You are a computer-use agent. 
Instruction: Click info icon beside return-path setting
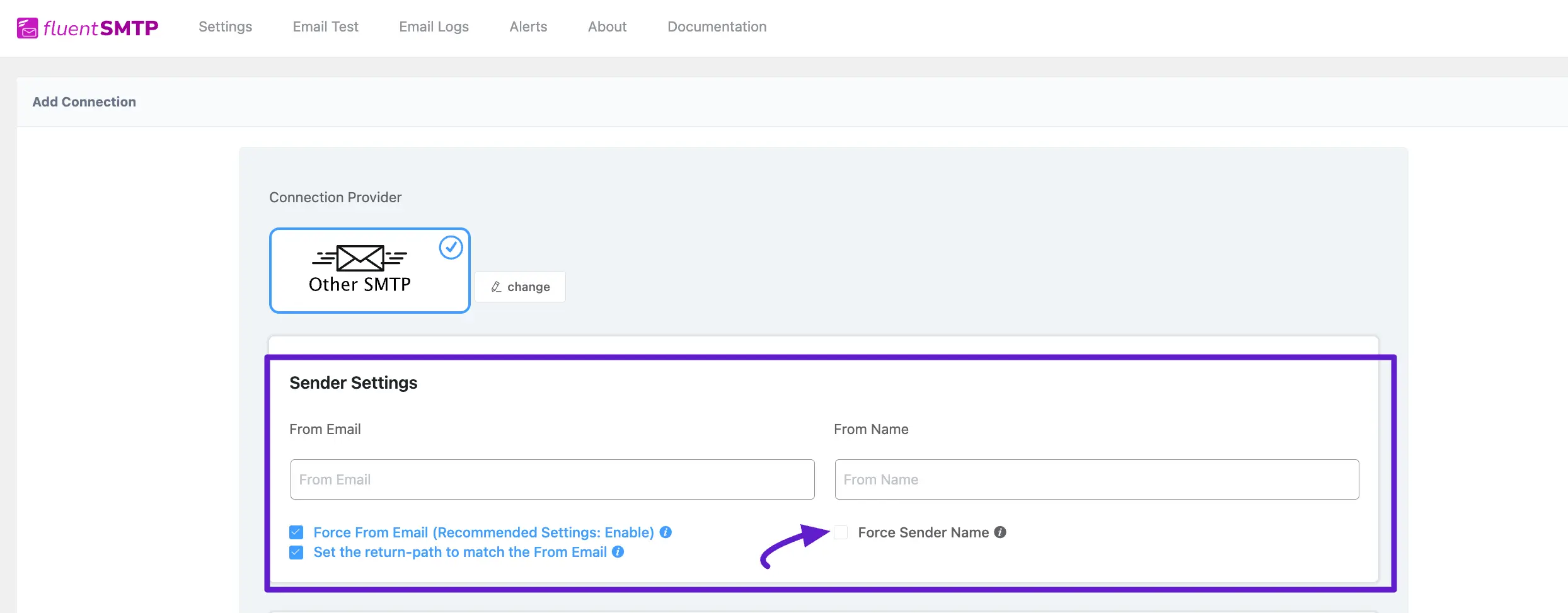click(618, 552)
